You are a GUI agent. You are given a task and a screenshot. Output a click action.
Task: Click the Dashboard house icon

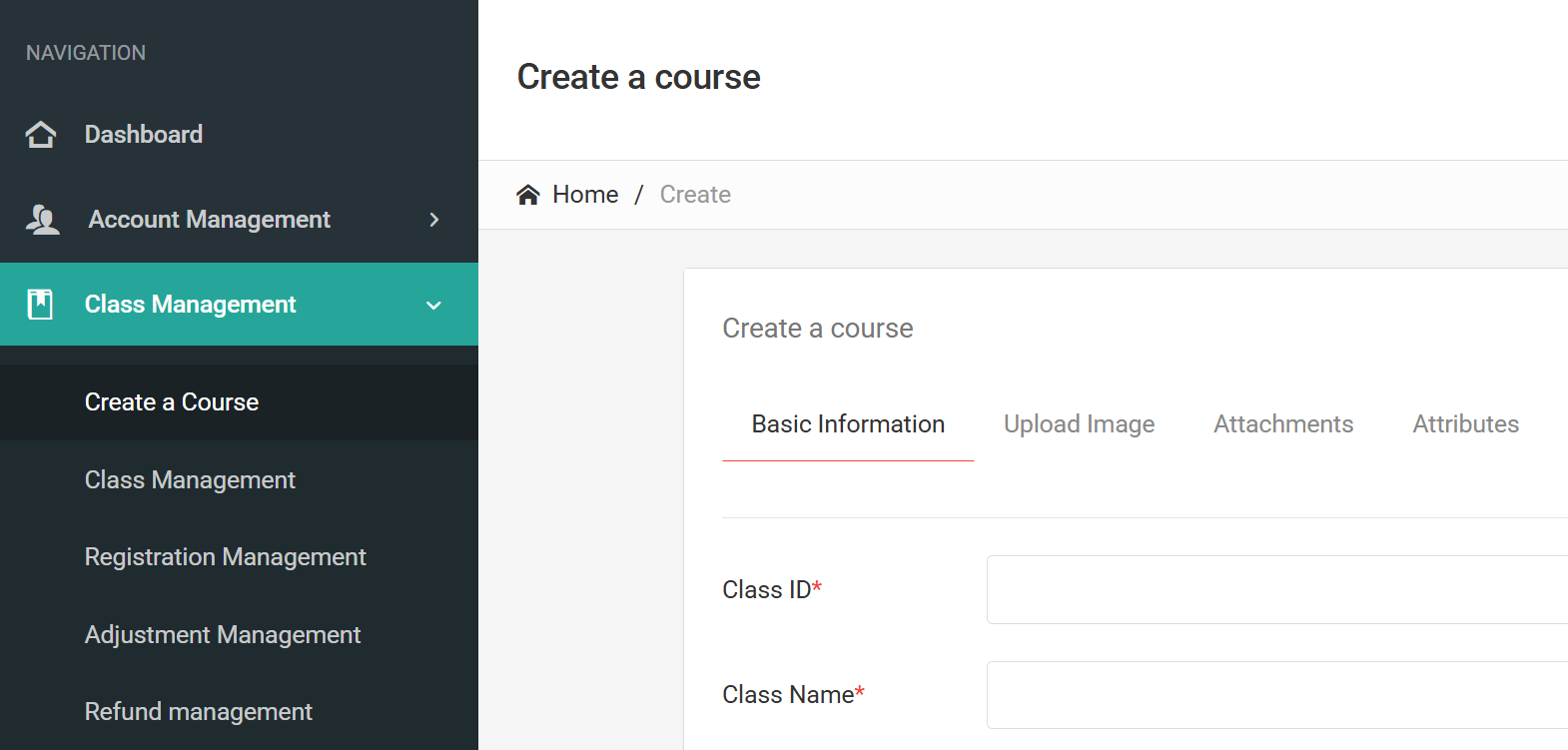(x=41, y=134)
